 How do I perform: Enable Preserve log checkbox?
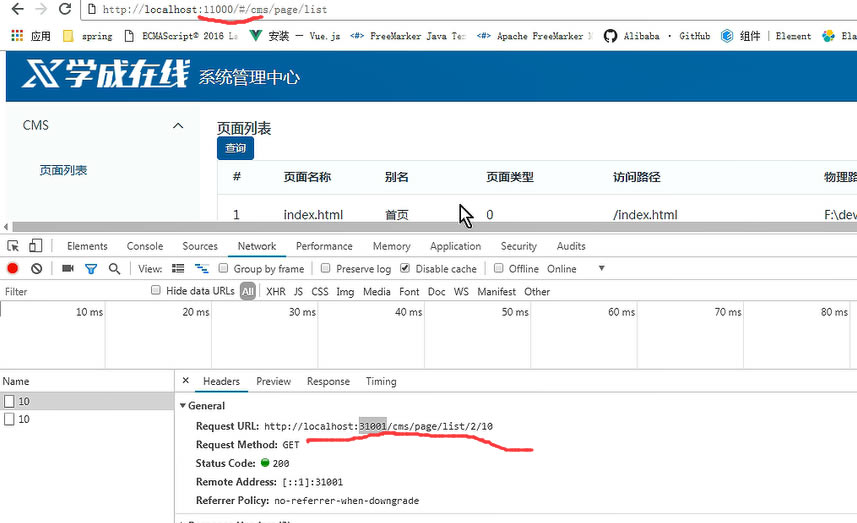326,268
